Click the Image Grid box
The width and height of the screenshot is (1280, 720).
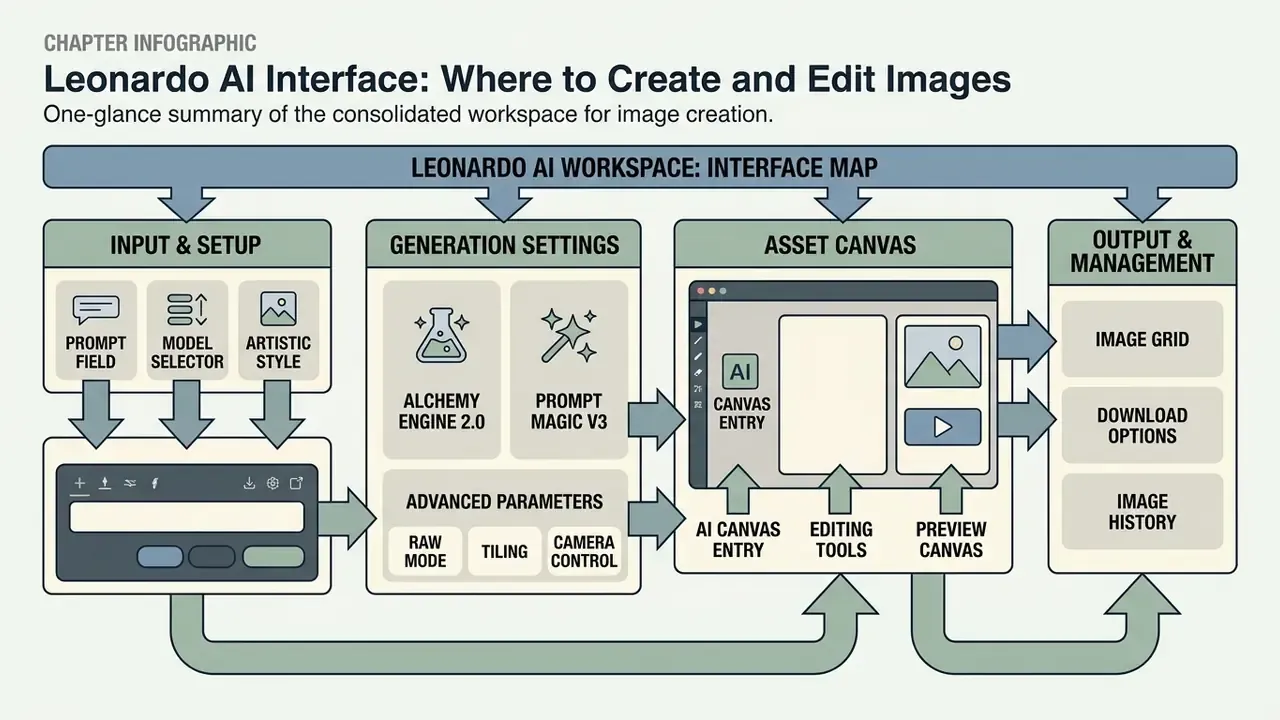tap(1142, 339)
